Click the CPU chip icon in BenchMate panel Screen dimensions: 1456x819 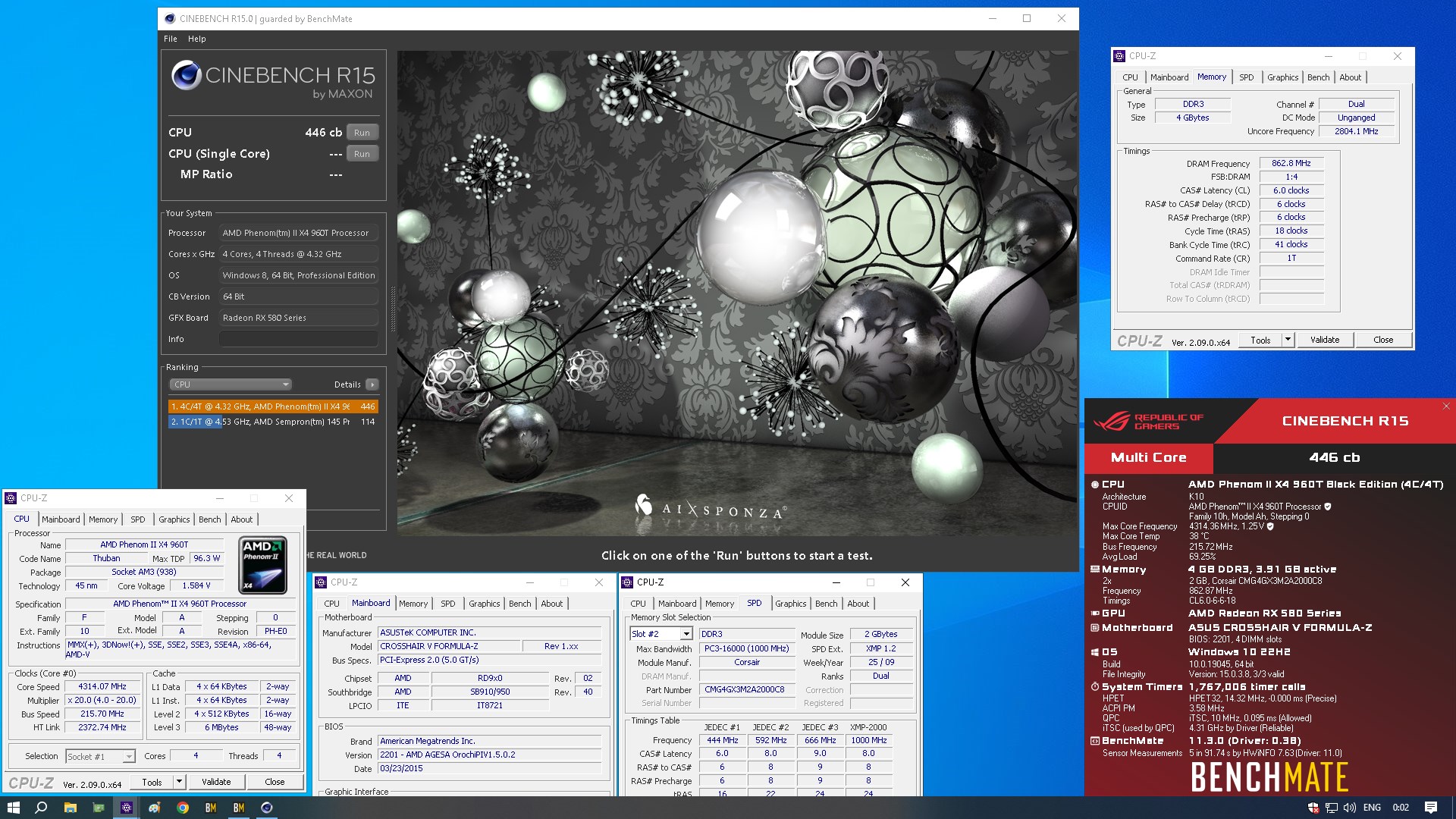(1095, 484)
